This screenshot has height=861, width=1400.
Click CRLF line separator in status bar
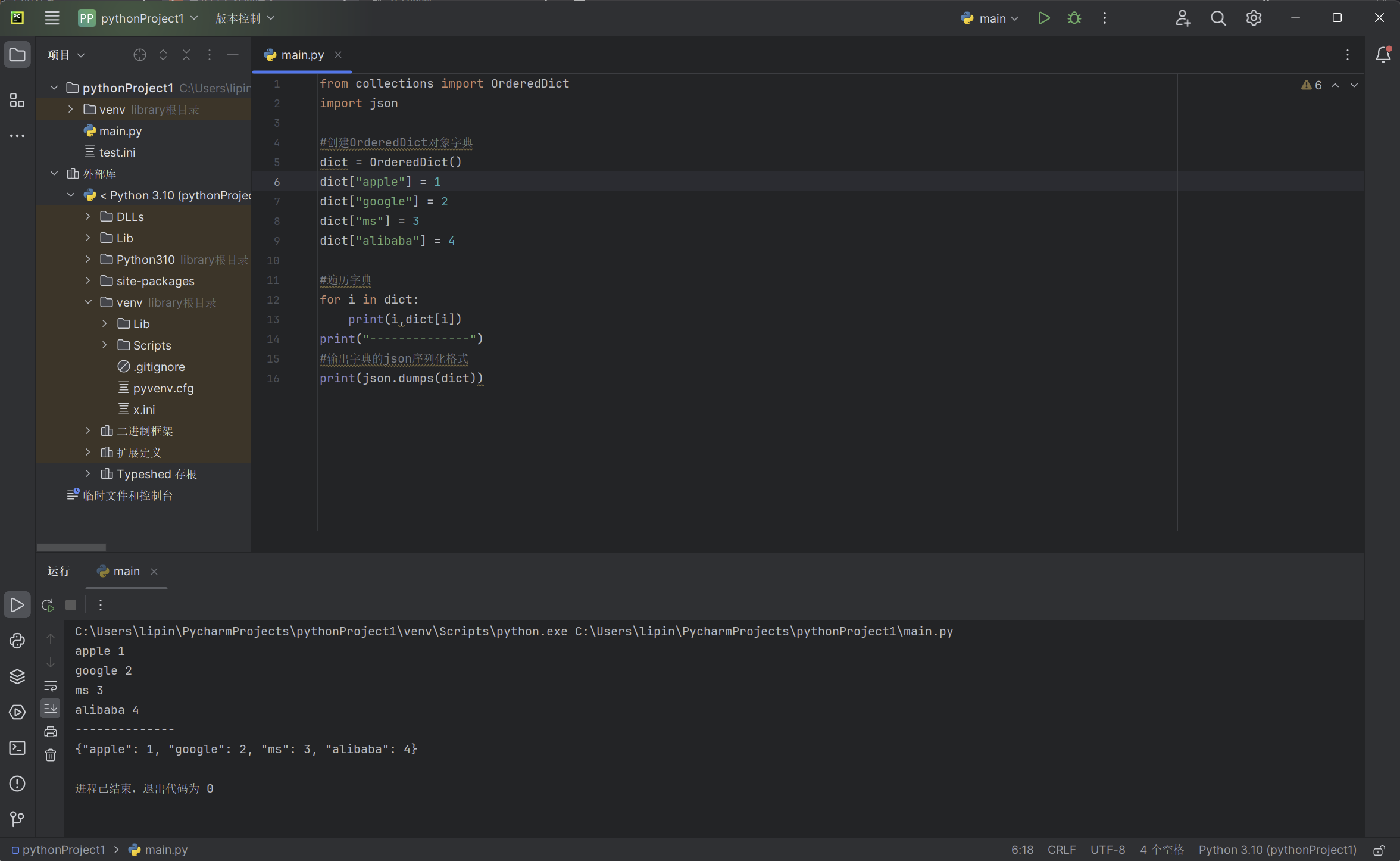tap(1061, 850)
